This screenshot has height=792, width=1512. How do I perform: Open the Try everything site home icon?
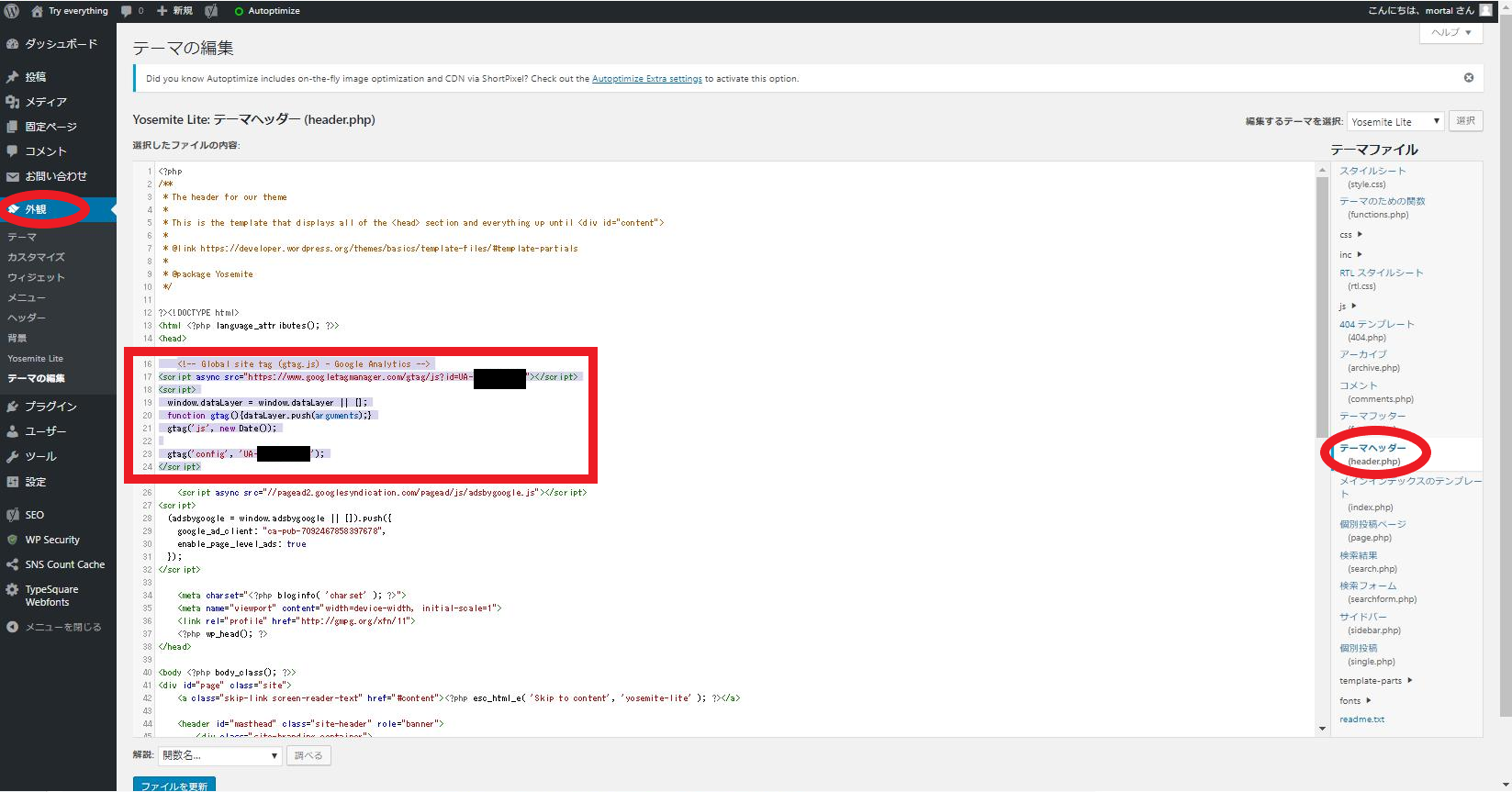click(x=37, y=11)
